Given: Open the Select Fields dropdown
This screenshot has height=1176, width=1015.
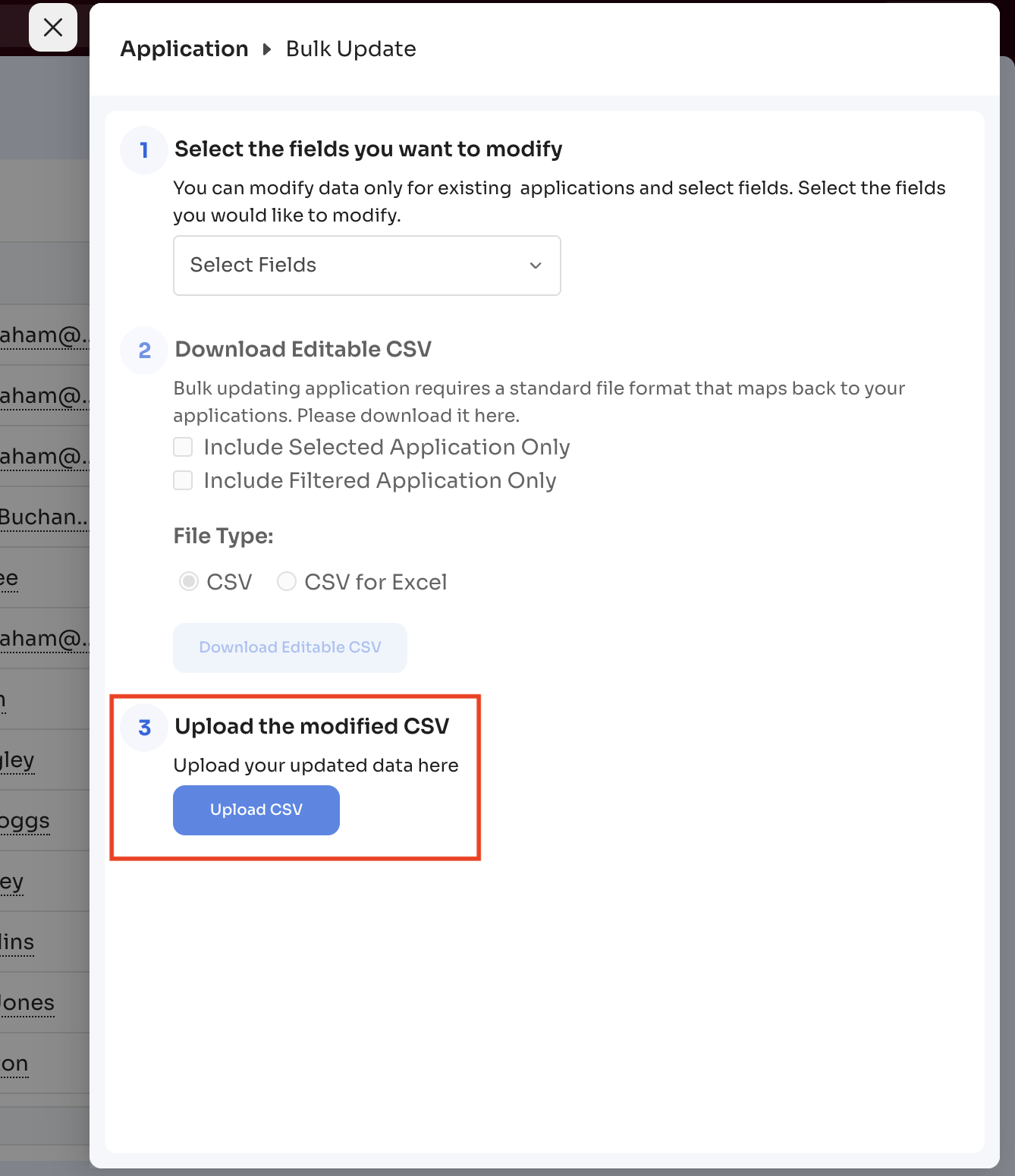Looking at the screenshot, I should coord(367,266).
